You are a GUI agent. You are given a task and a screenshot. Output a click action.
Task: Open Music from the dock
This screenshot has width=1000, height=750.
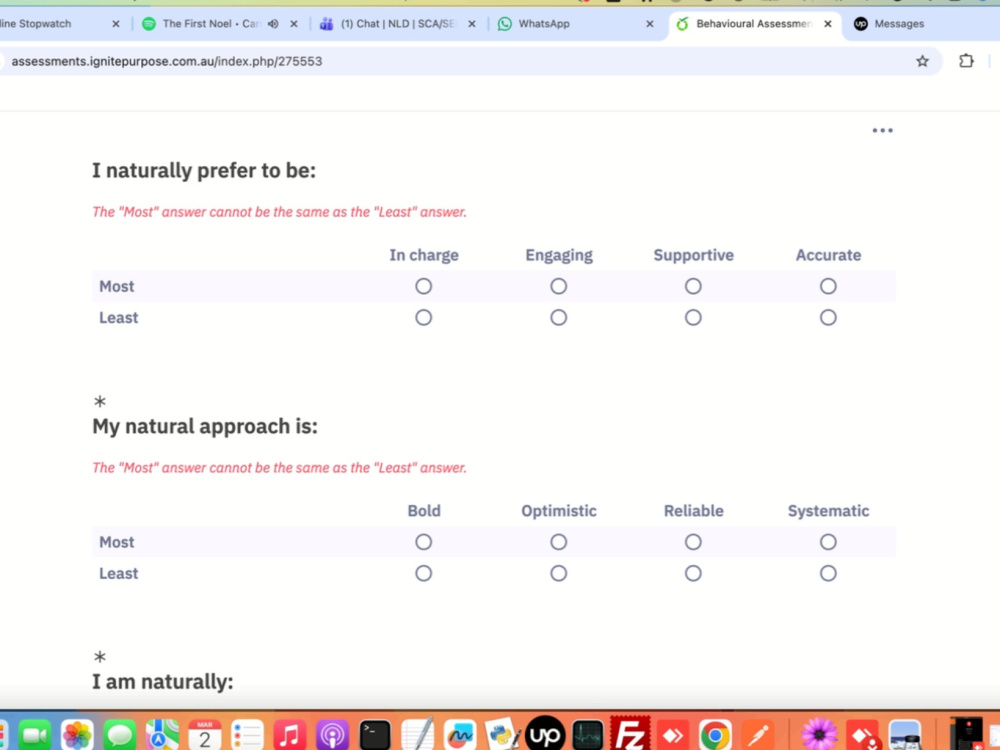pyautogui.click(x=290, y=735)
